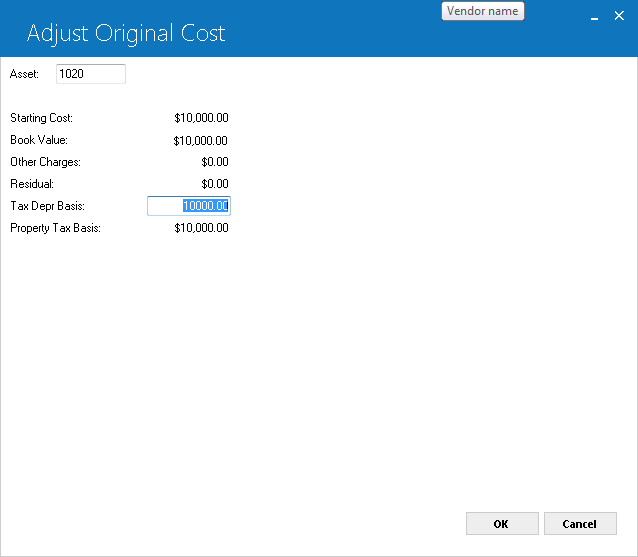Click the Starting Cost $10,000.00 value

coord(201,118)
